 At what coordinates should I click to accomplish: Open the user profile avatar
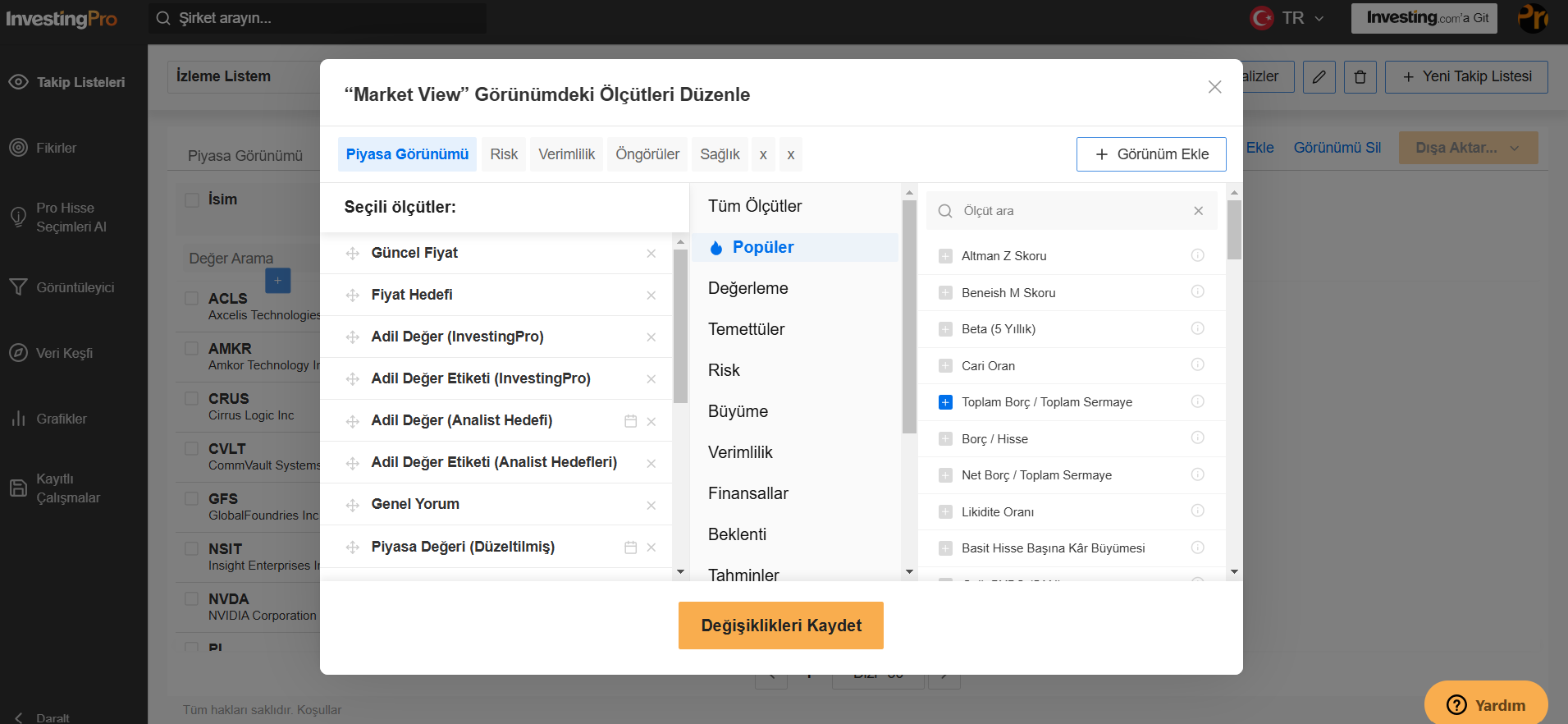[x=1533, y=18]
